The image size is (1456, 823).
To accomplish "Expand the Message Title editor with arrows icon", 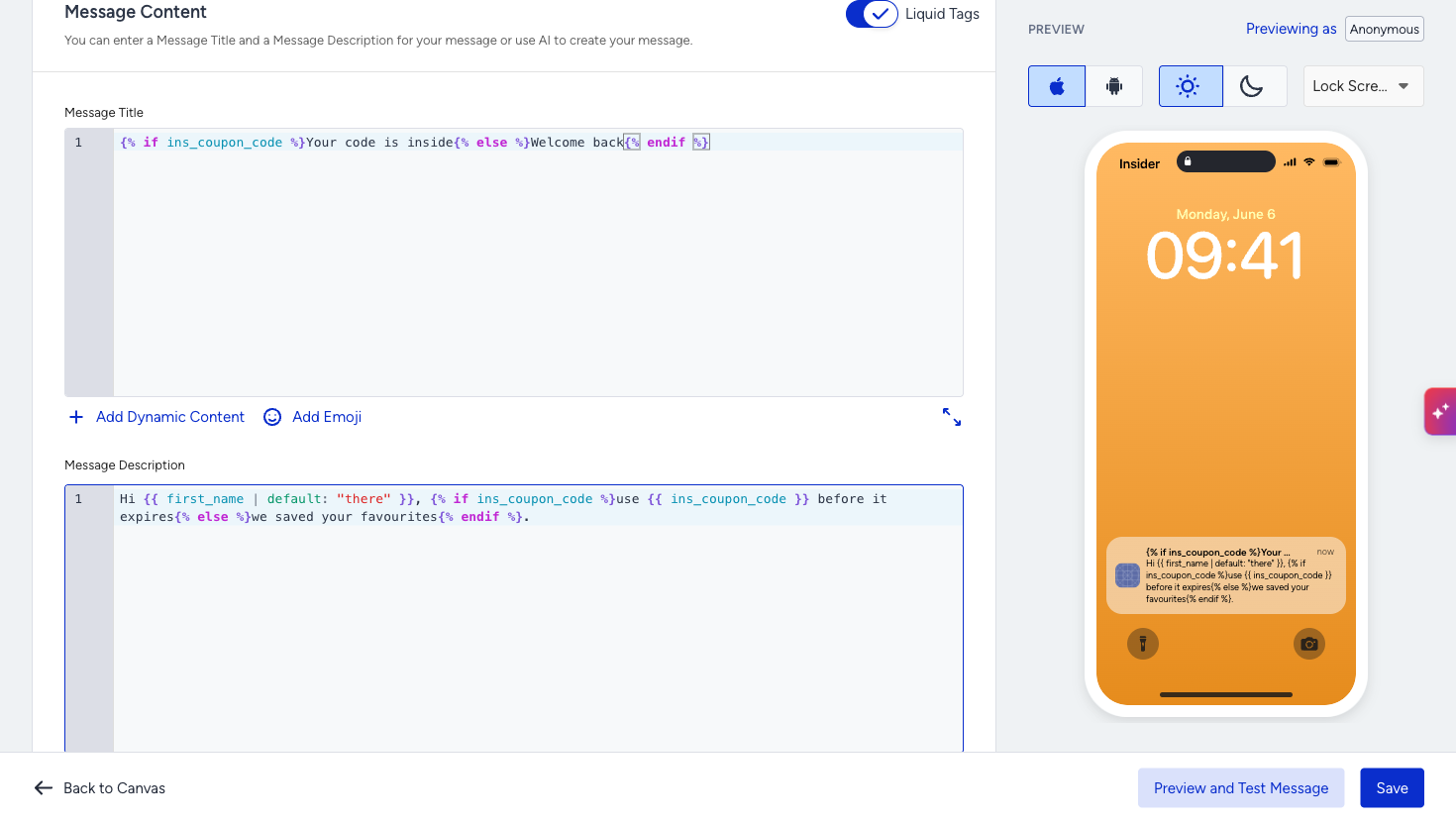I will coord(952,417).
